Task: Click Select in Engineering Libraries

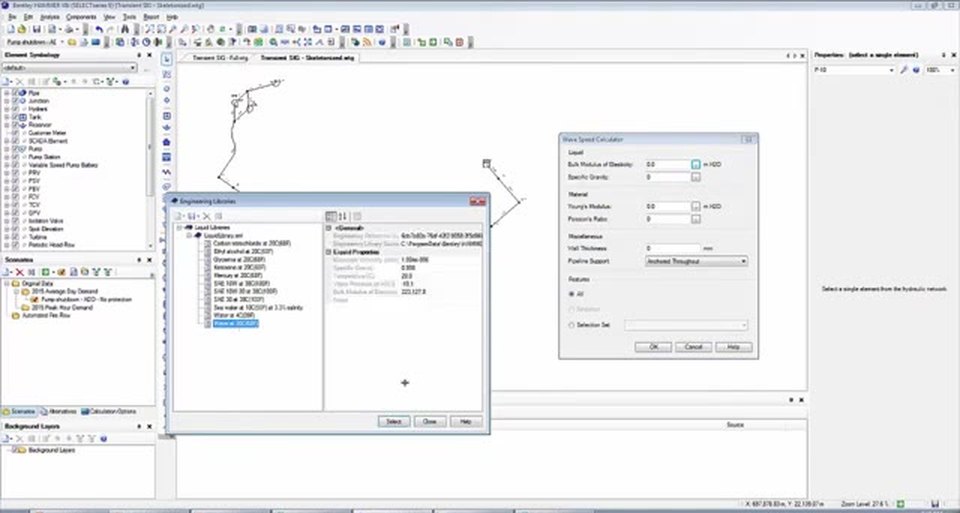Action: pyautogui.click(x=394, y=422)
